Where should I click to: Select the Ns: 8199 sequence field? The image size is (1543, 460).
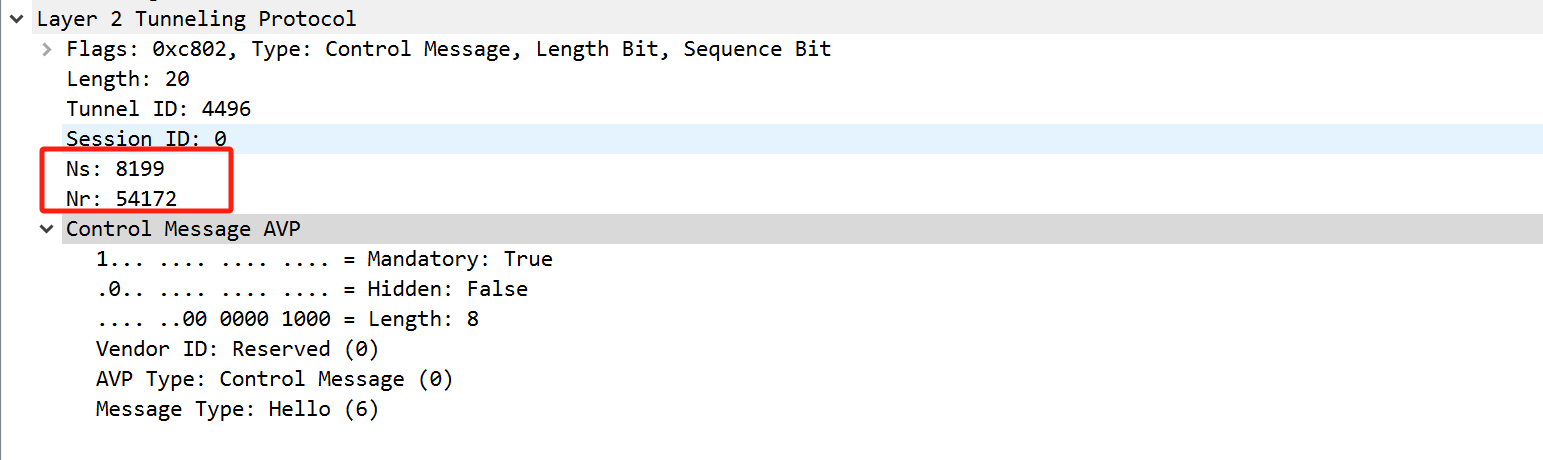pos(115,169)
